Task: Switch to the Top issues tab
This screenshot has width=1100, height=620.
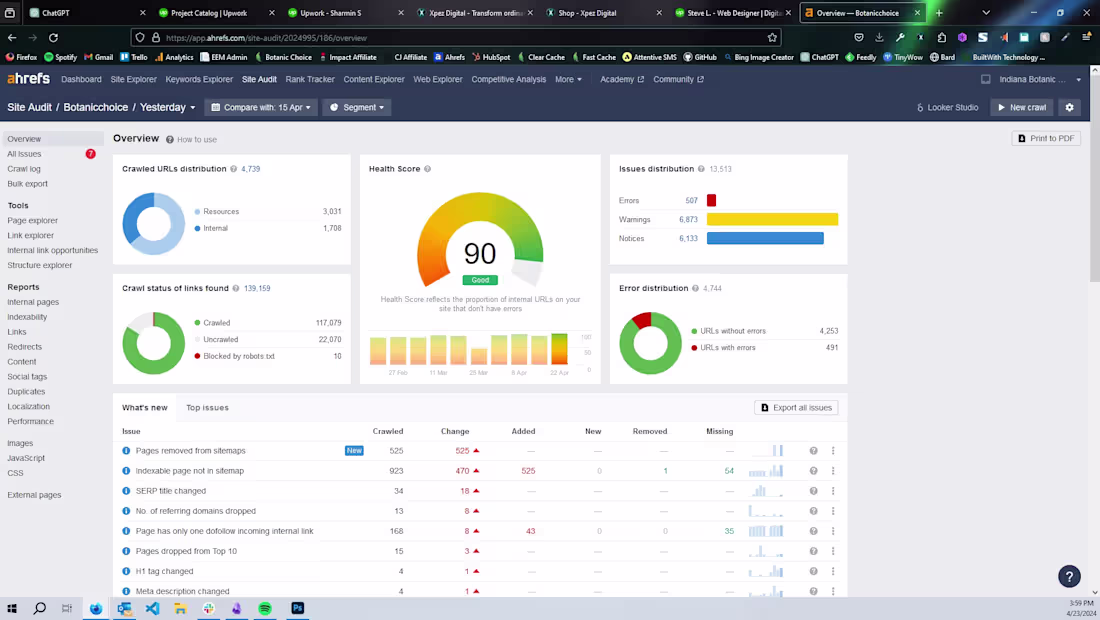Action: [x=207, y=407]
